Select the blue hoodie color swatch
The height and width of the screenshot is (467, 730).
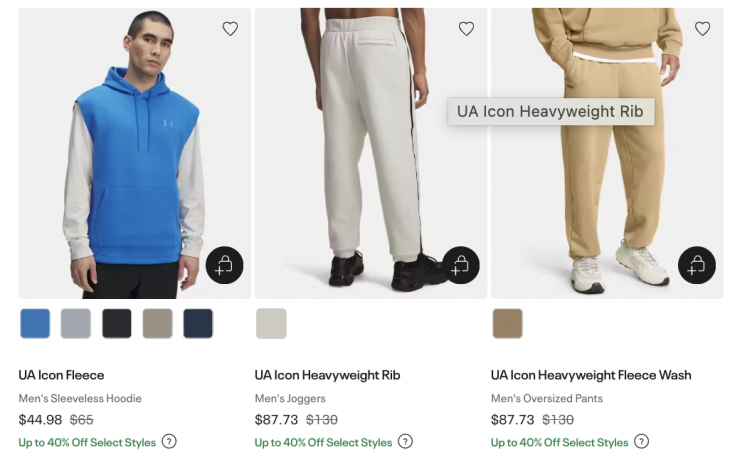pyautogui.click(x=35, y=323)
